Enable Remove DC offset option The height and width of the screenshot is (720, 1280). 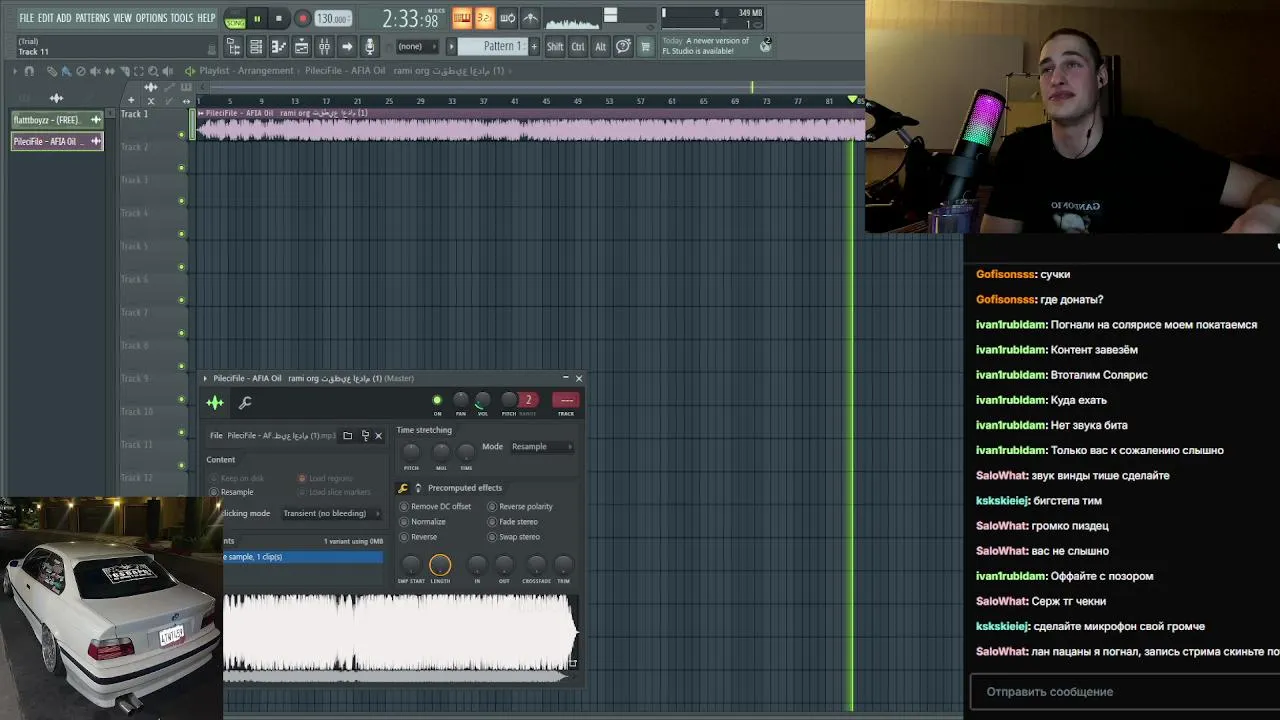[436, 507]
